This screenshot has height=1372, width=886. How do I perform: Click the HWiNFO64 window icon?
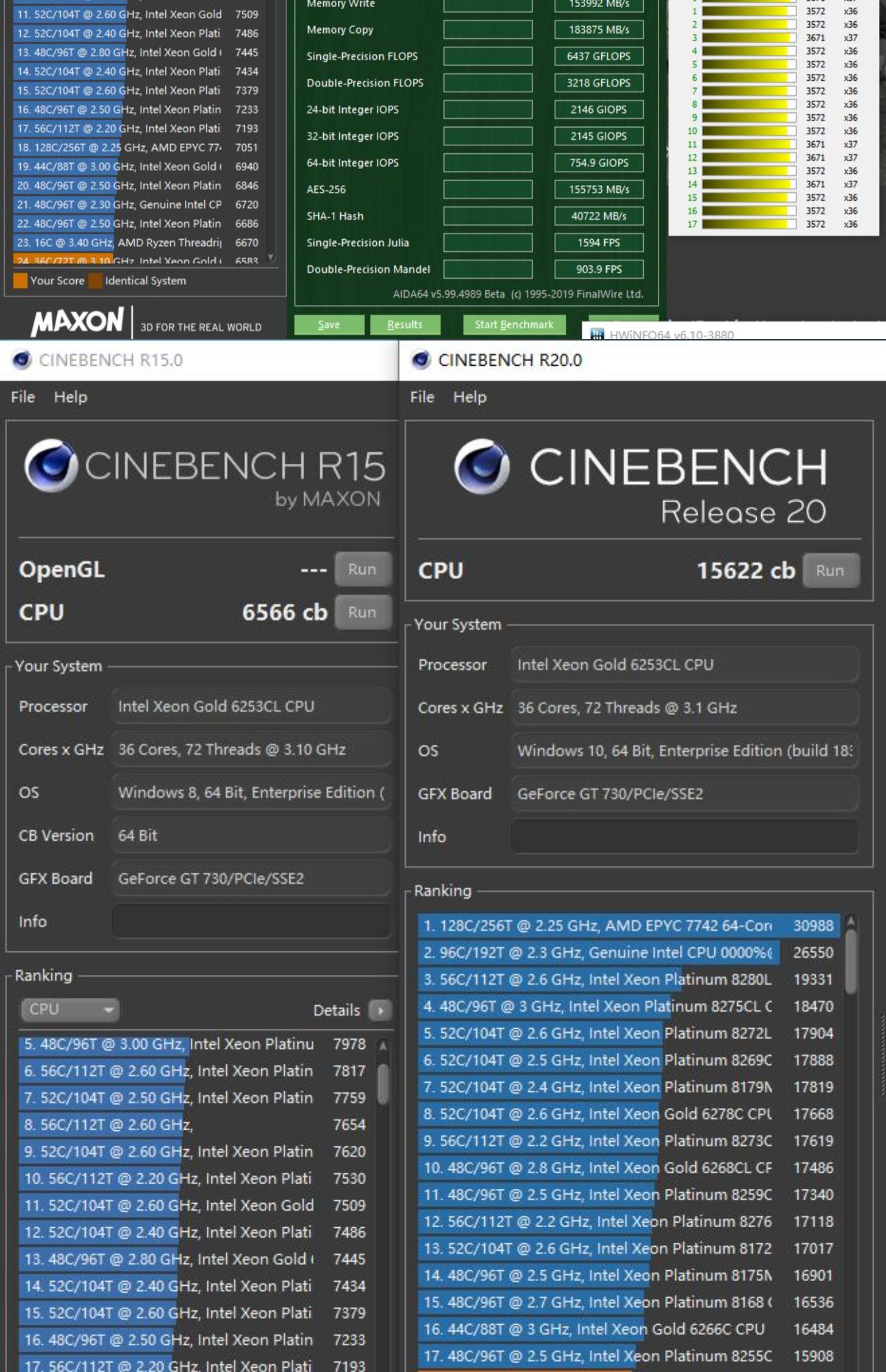click(597, 335)
